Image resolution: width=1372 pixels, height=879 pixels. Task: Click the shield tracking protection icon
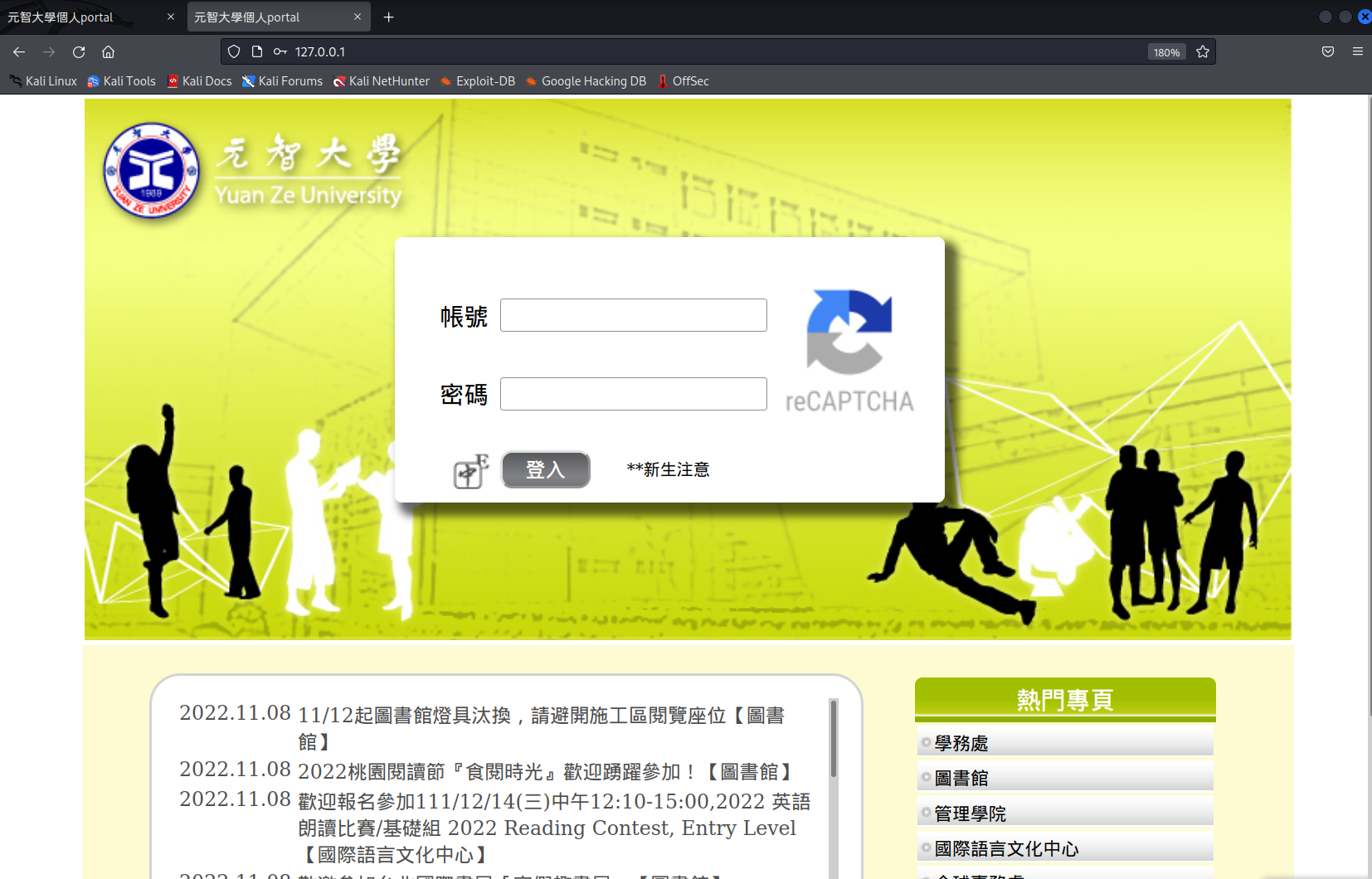click(x=234, y=51)
